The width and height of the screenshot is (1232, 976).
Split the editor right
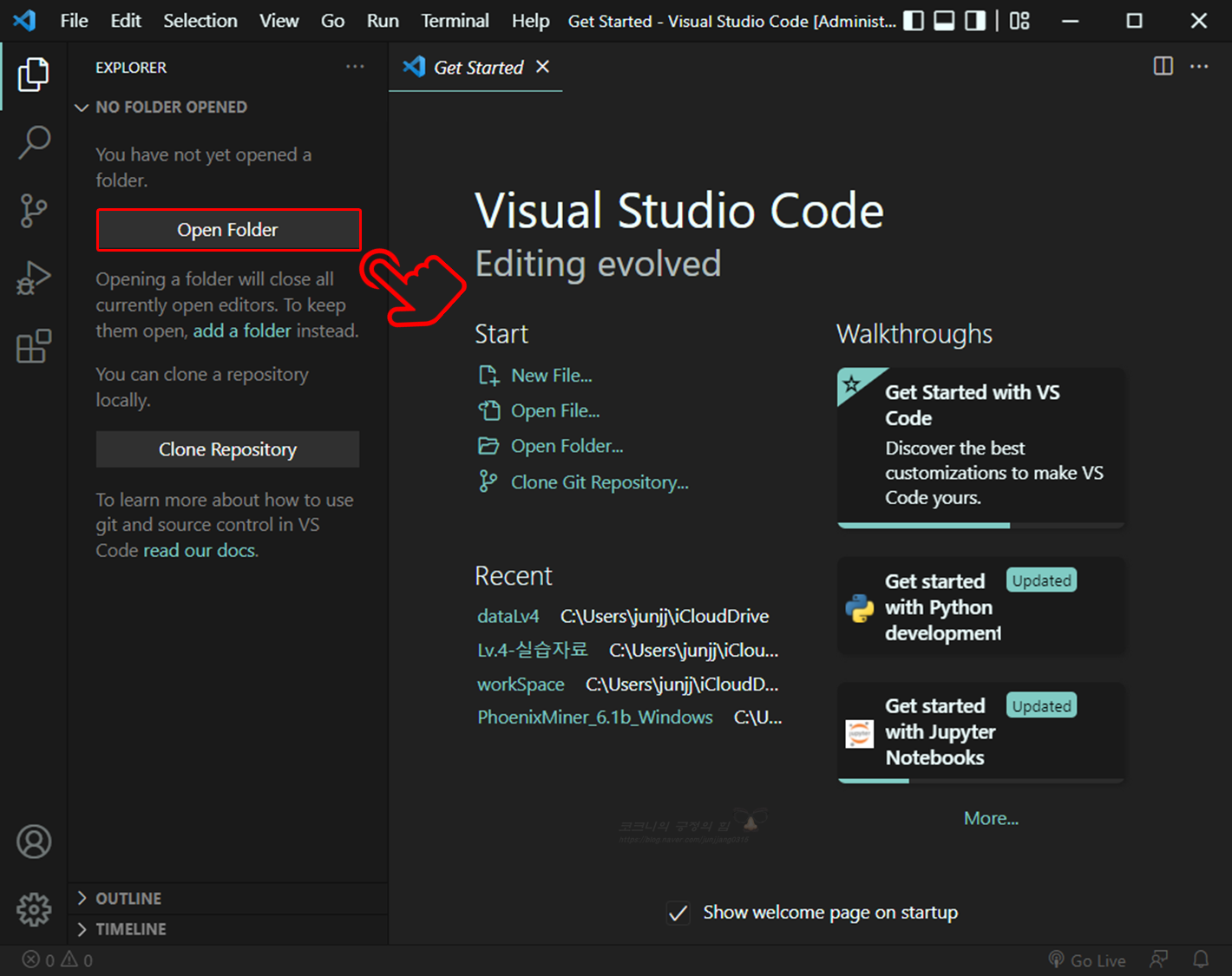tap(1163, 66)
